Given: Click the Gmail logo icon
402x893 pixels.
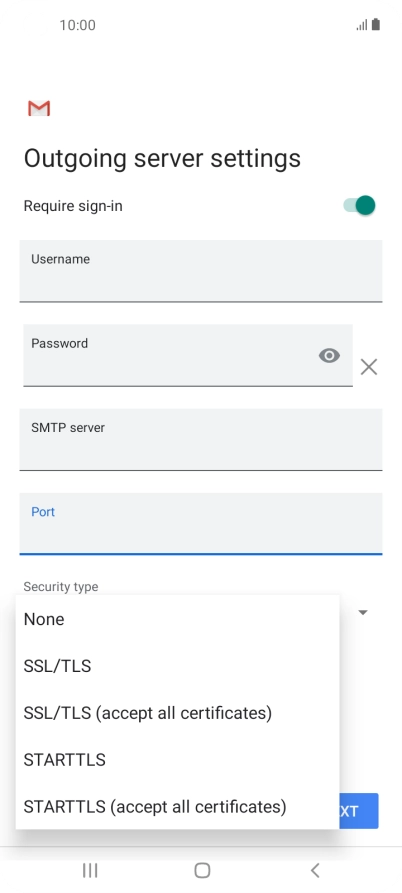Looking at the screenshot, I should [x=39, y=108].
